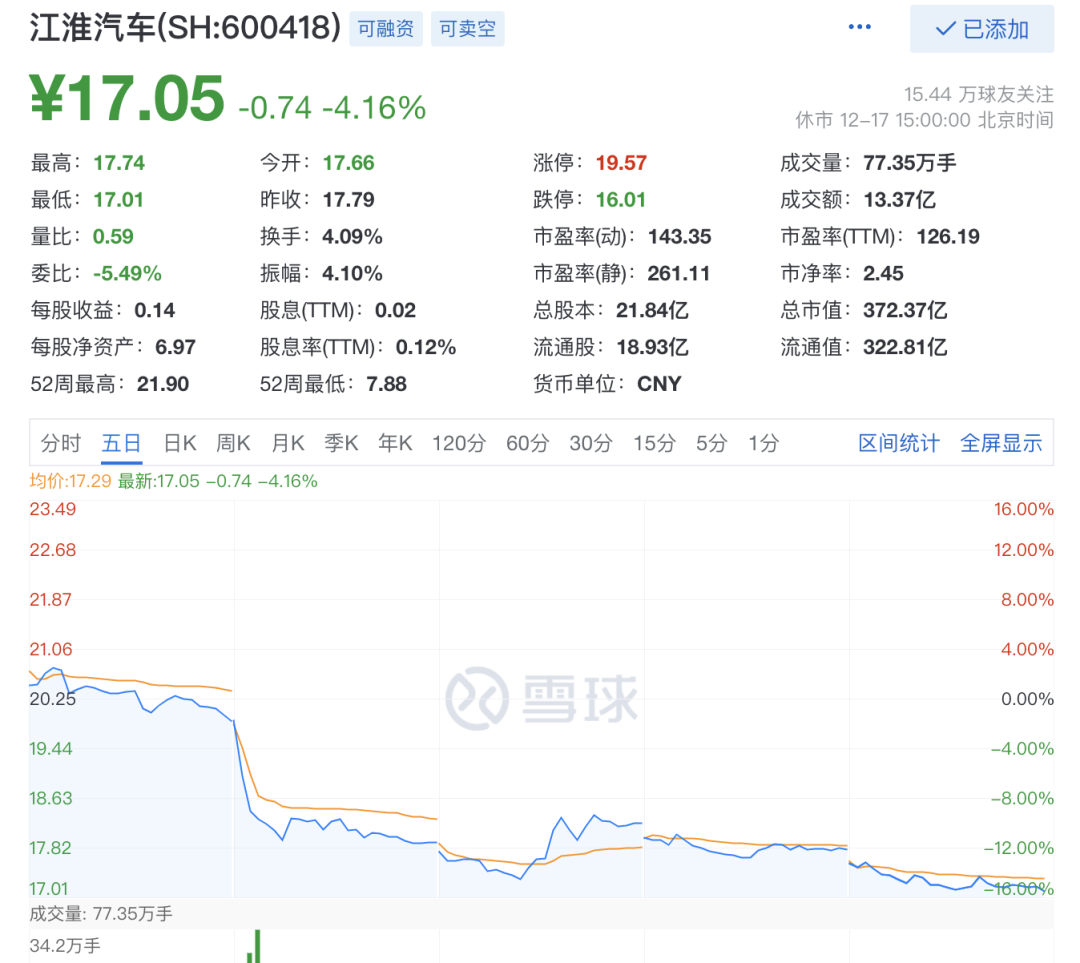
Task: Click the 振幅 value 4.10%
Action: coord(352,274)
